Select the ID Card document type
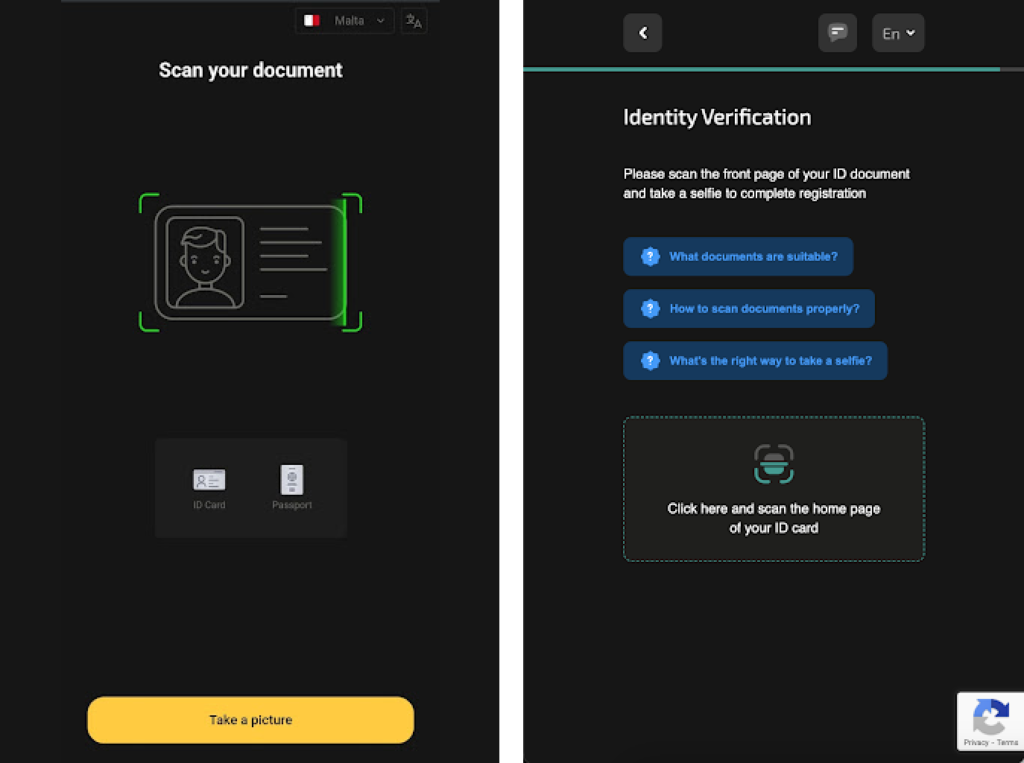Viewport: 1024px width, 763px height. tap(209, 487)
